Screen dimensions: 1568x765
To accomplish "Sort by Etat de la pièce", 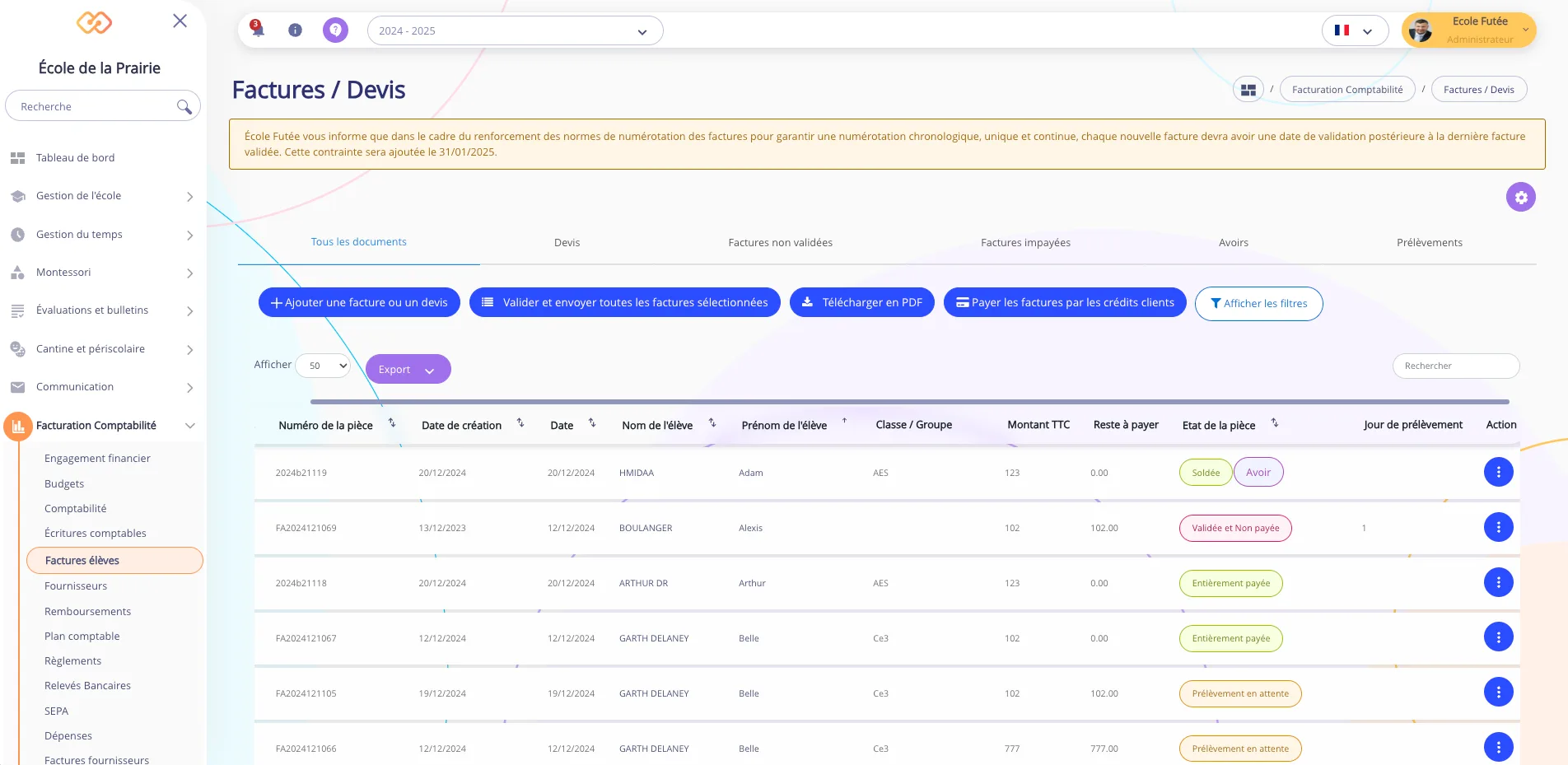I will coord(1275,423).
